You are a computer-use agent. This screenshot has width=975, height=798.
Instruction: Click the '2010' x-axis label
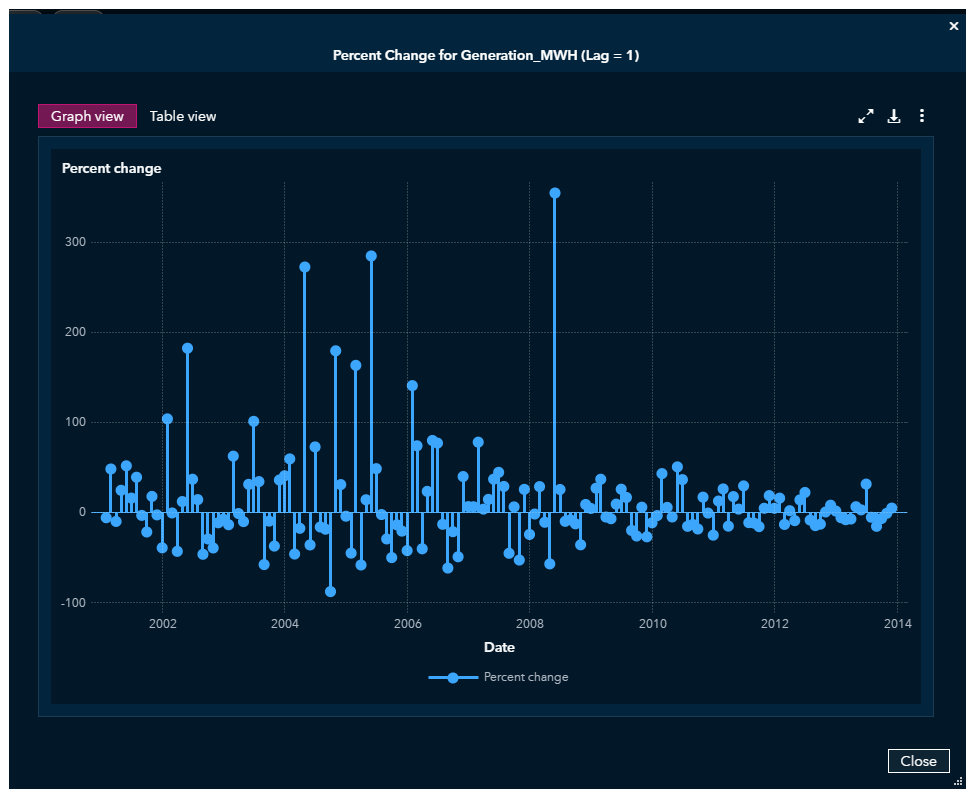point(652,624)
